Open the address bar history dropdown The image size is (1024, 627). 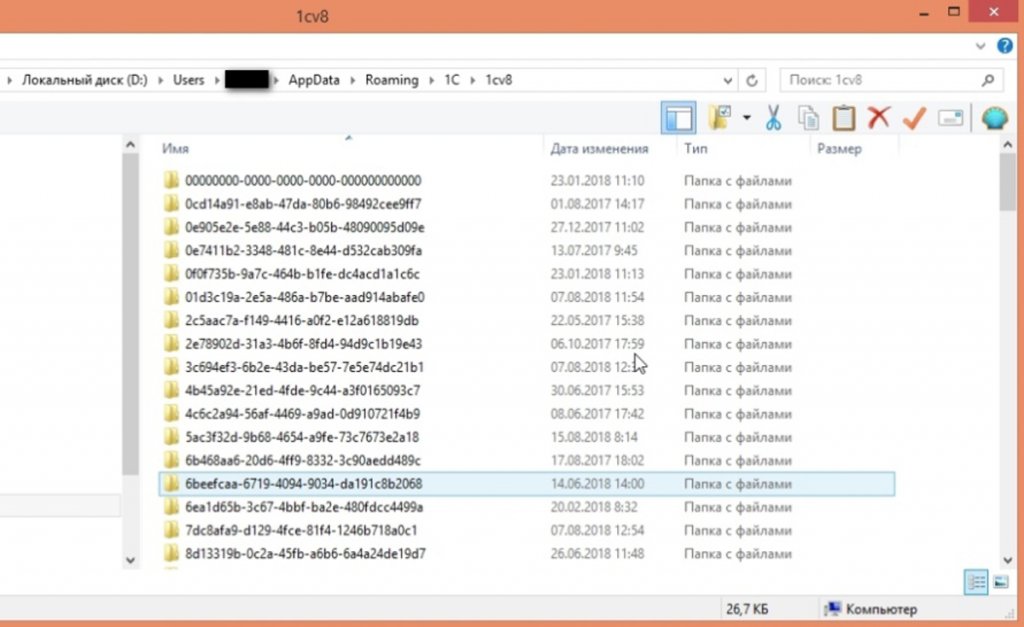[728, 80]
